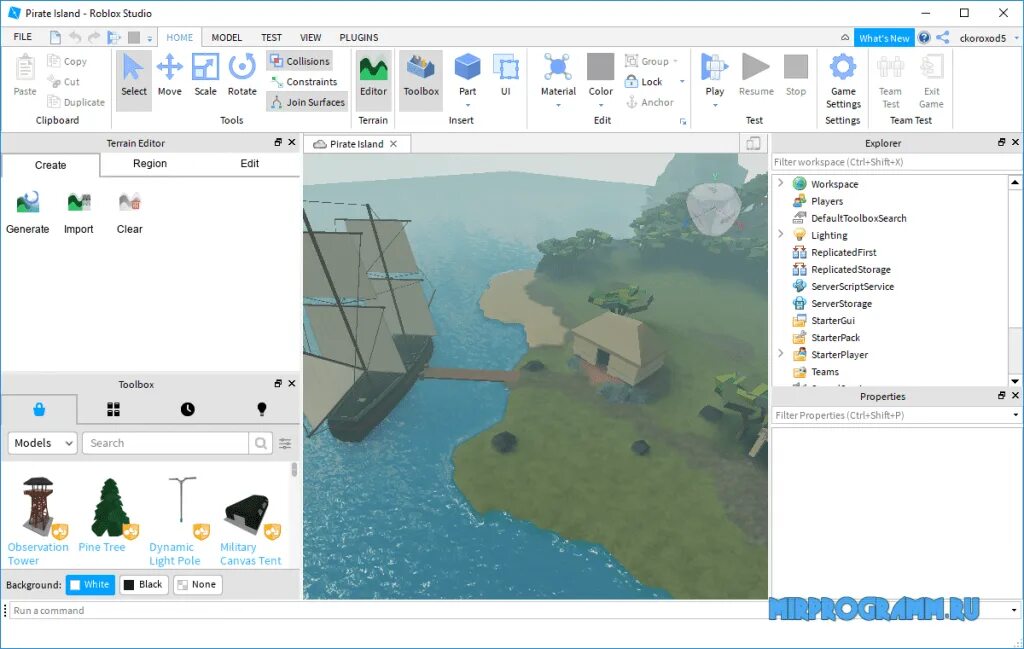Switch to the PLUGINS ribbon tab
The width and height of the screenshot is (1024, 649).
click(359, 37)
